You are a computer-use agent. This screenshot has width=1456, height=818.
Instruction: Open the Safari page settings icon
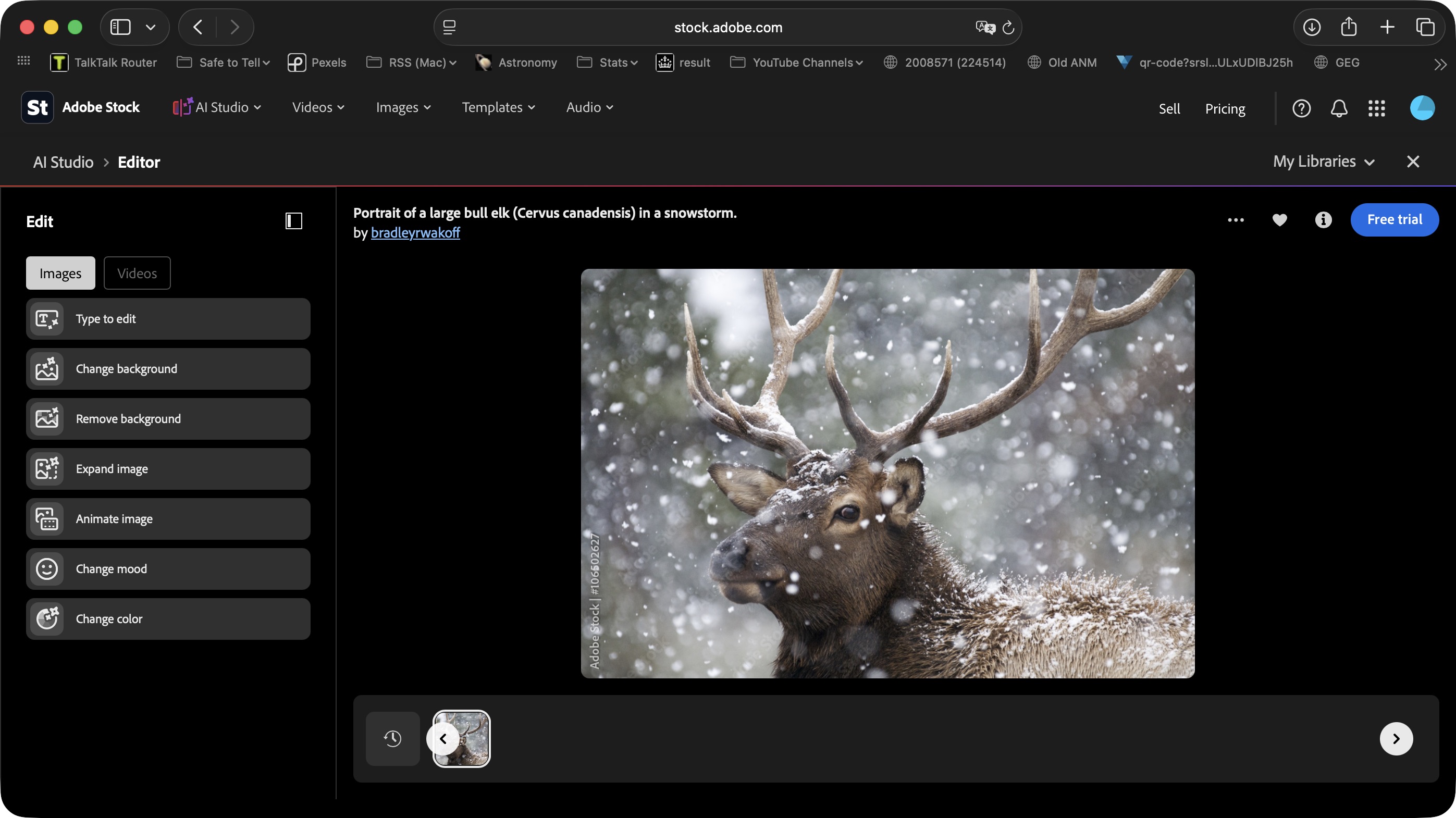pyautogui.click(x=449, y=27)
